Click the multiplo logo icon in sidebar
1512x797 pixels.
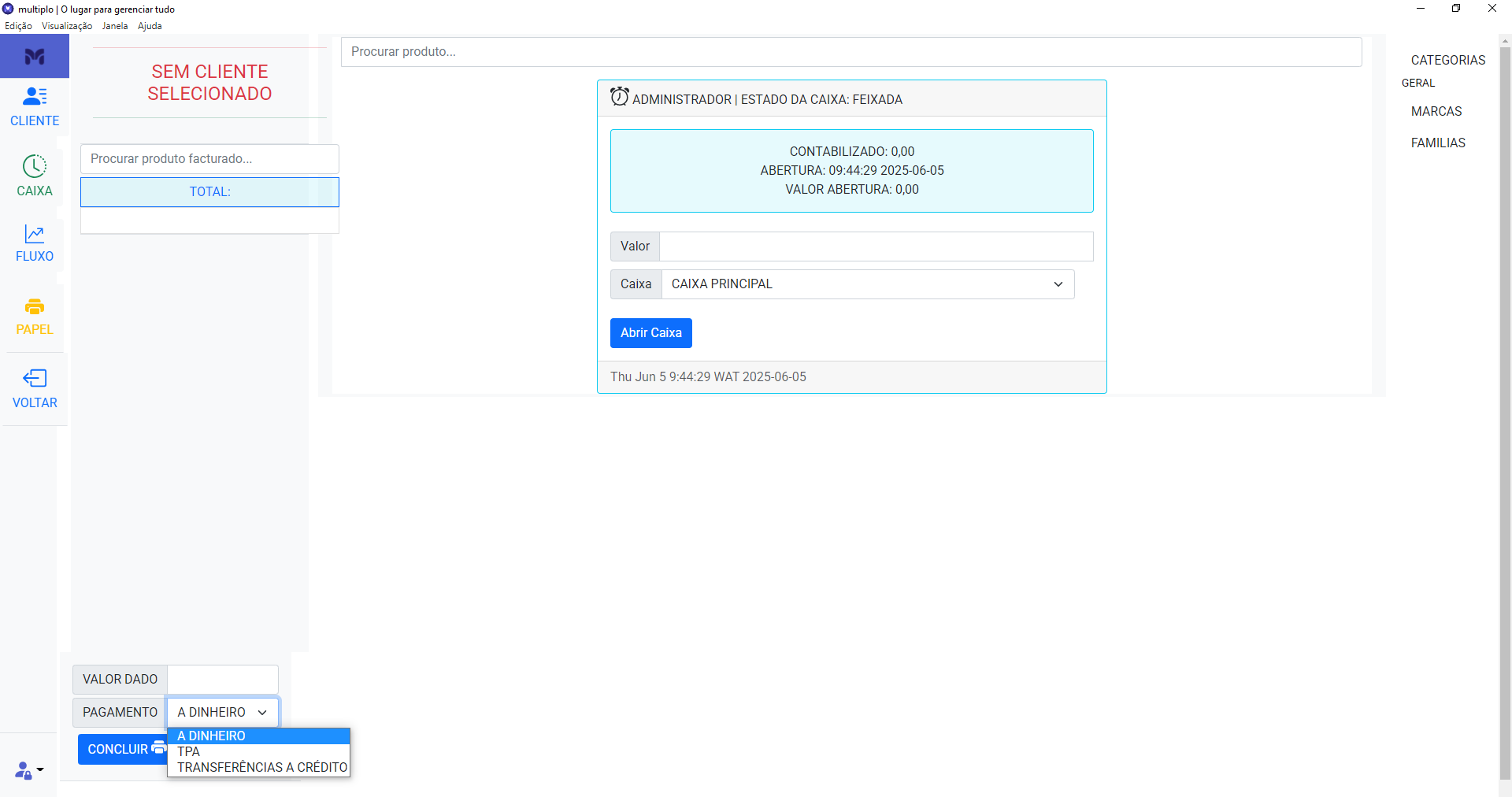pyautogui.click(x=35, y=57)
